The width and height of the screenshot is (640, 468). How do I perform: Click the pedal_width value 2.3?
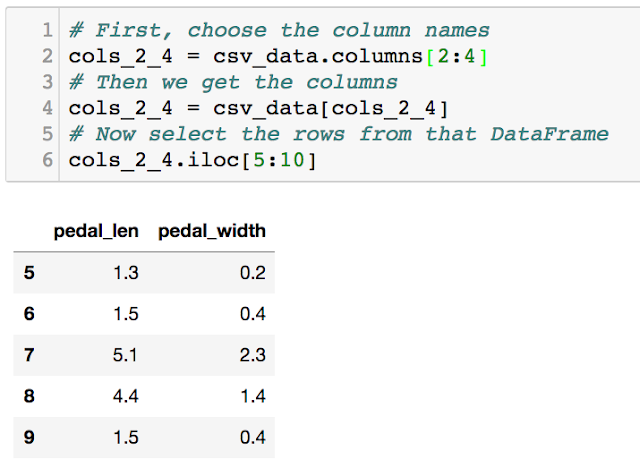pyautogui.click(x=253, y=355)
